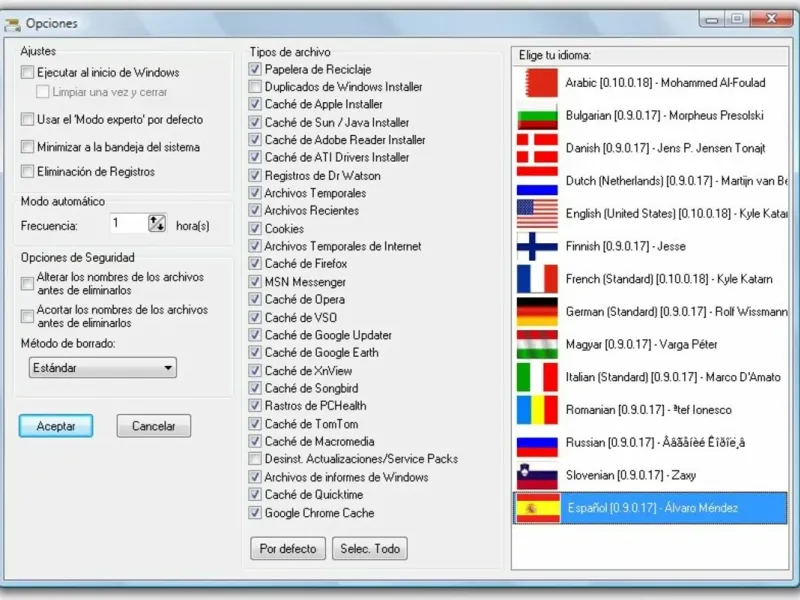
Task: Uncheck Registros de Dr Watson
Action: (255, 175)
